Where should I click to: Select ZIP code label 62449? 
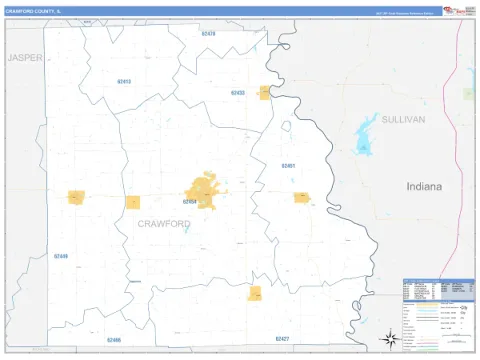(x=61, y=256)
